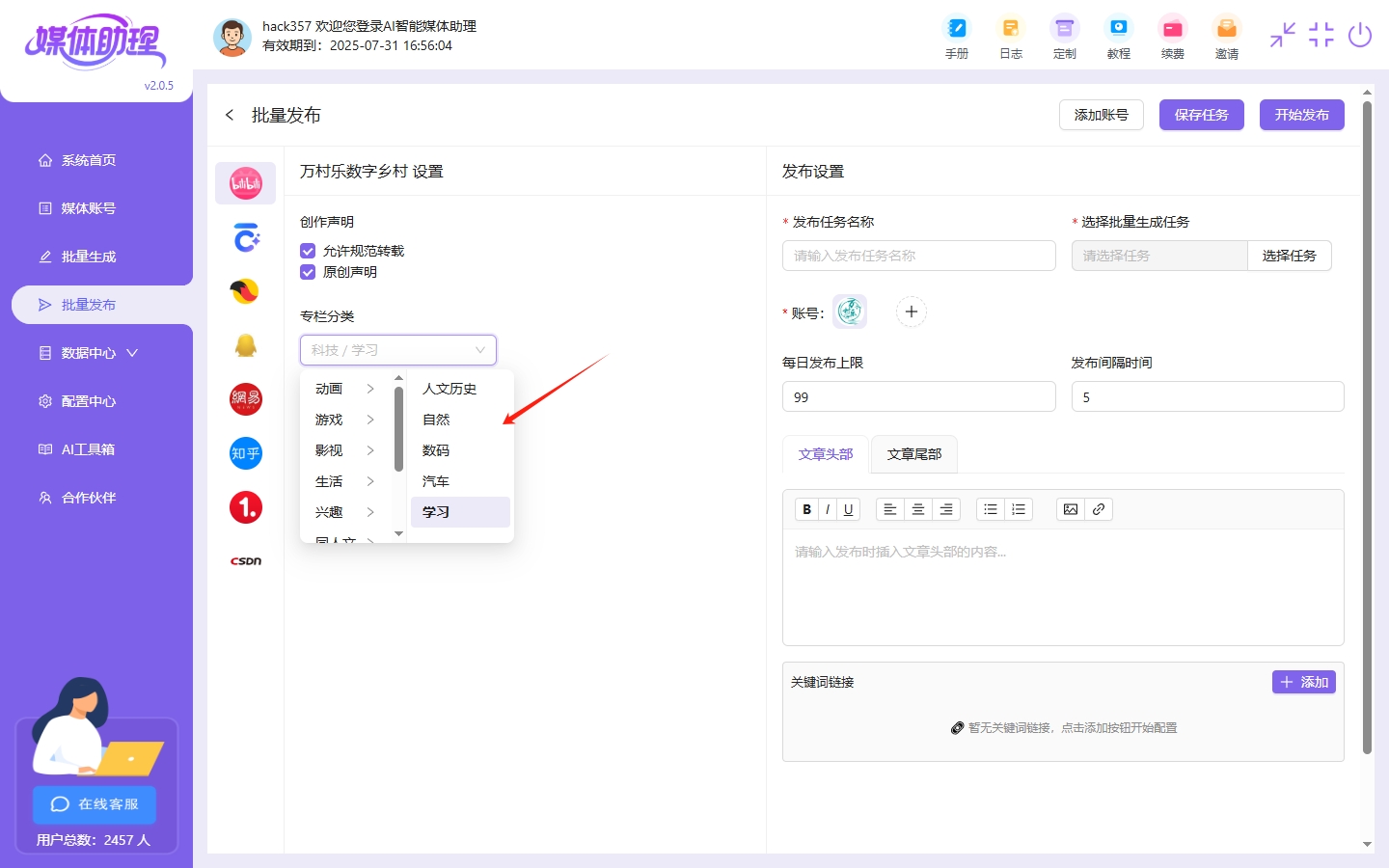The height and width of the screenshot is (868, 1389).
Task: Select 数码 from the subcategory list
Action: pos(436,450)
